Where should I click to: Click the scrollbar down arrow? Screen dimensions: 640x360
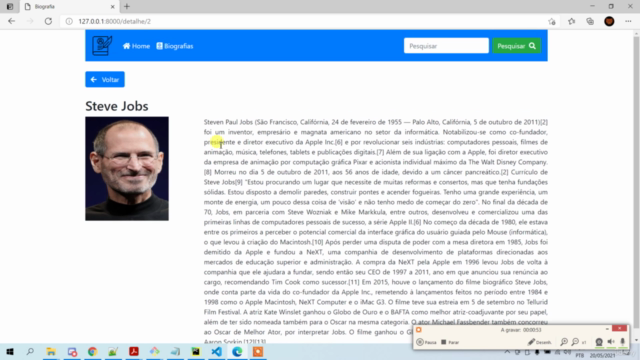point(636,340)
